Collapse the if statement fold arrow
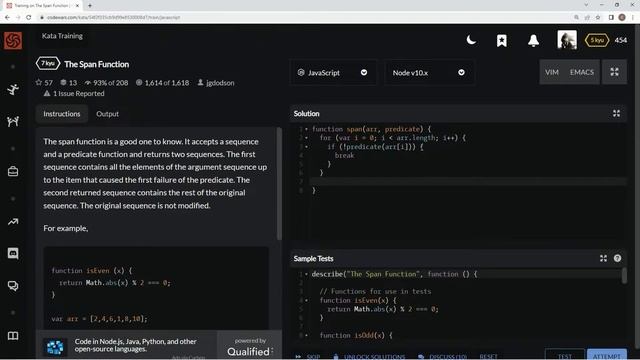Viewport: 640px width, 360px height. pyautogui.click(x=306, y=147)
